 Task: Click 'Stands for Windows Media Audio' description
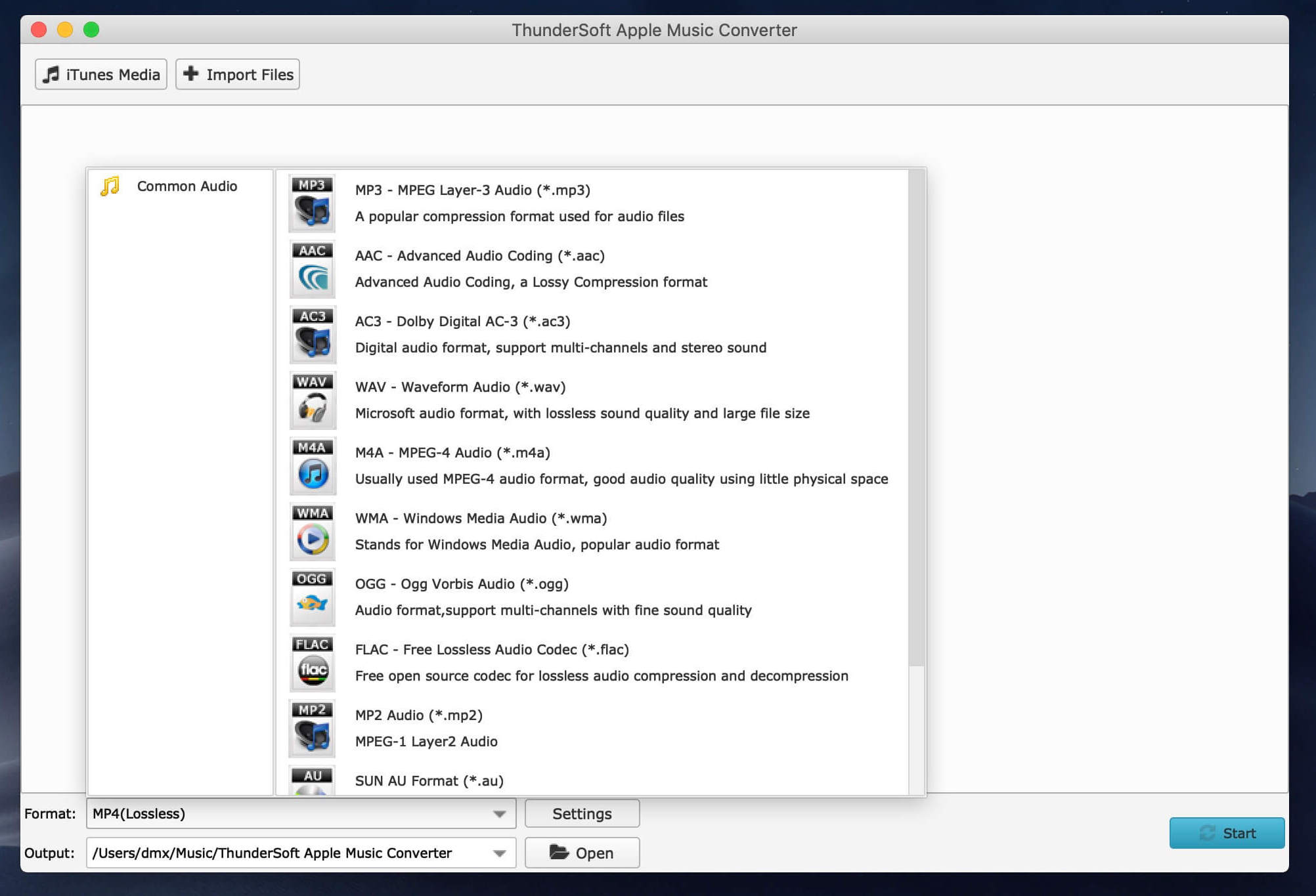point(537,544)
